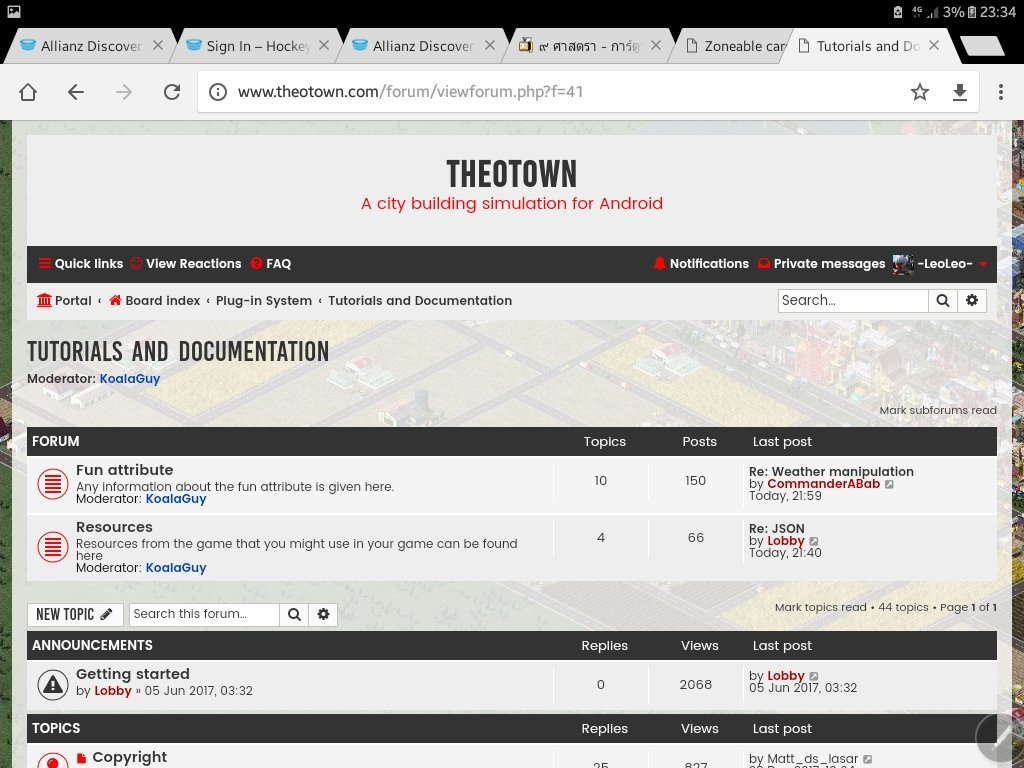The width and height of the screenshot is (1024, 768).
Task: Open Plug-in System breadcrumb
Action: pyautogui.click(x=264, y=301)
